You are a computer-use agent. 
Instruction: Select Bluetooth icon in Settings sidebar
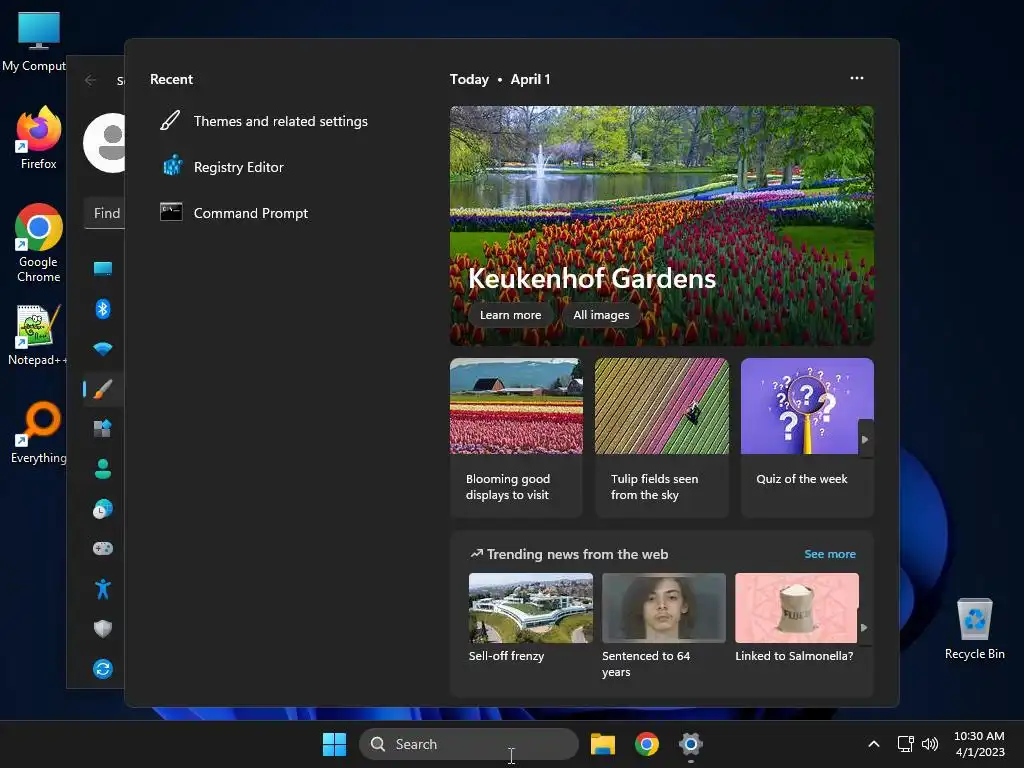[103, 308]
